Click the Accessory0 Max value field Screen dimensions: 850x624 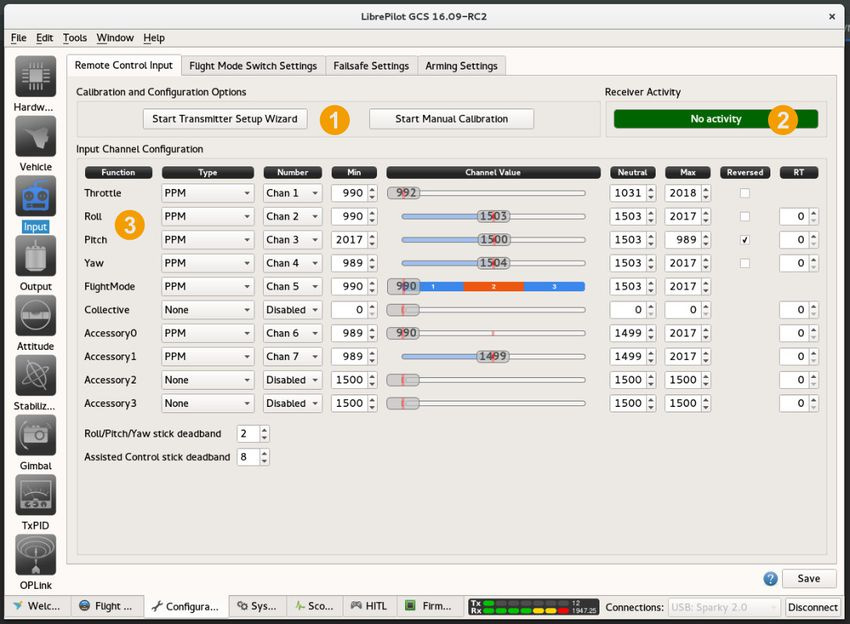click(x=687, y=333)
